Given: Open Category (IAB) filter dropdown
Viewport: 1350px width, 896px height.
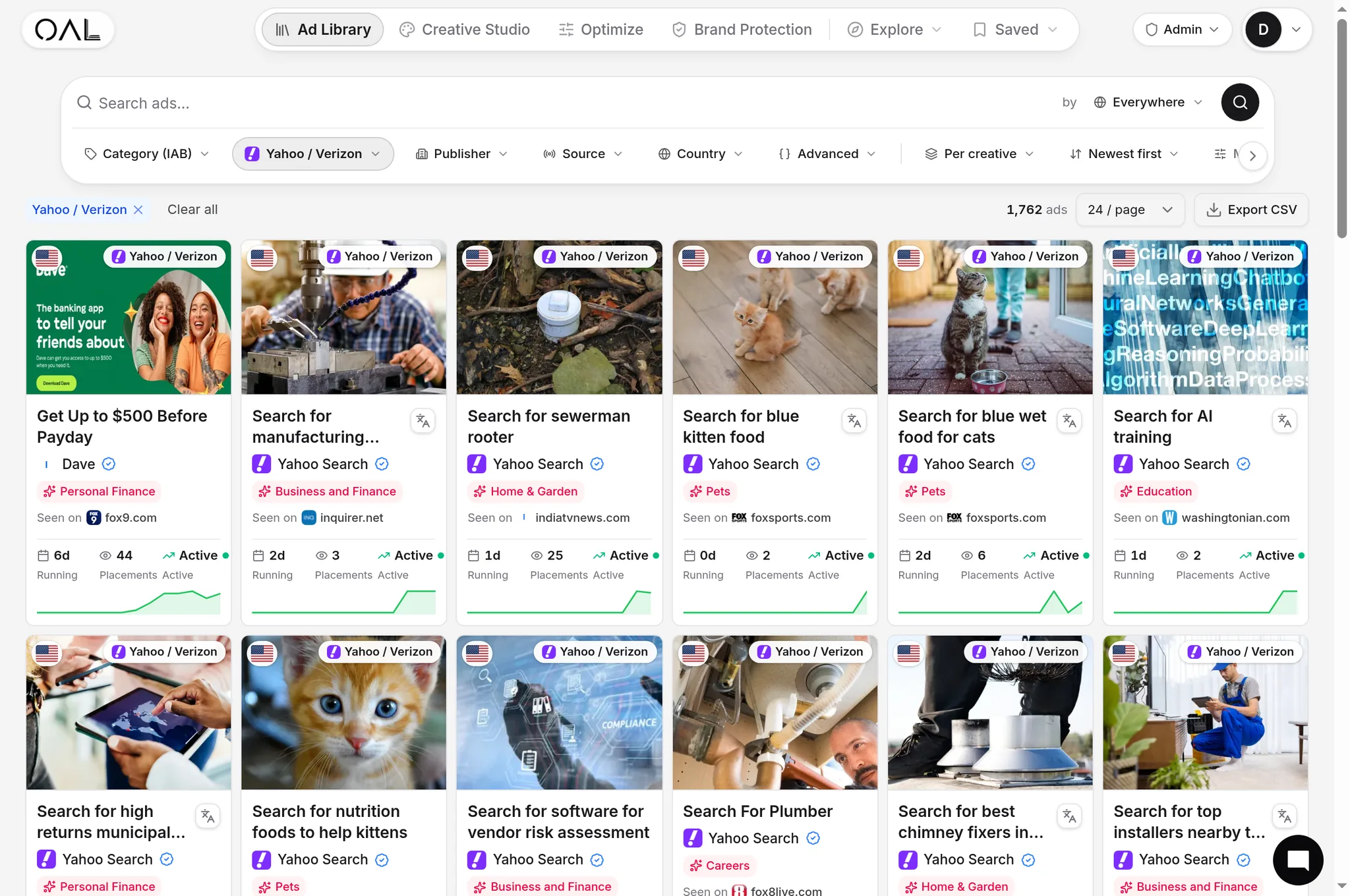Looking at the screenshot, I should pyautogui.click(x=146, y=154).
